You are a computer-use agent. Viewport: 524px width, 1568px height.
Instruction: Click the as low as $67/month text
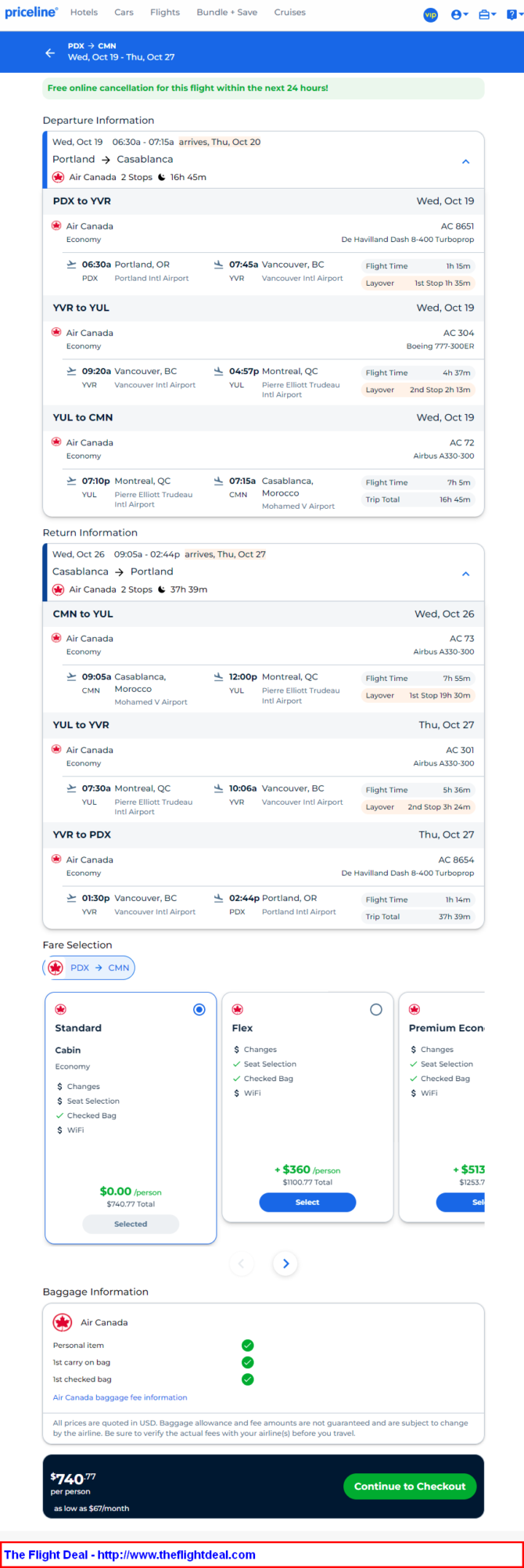92,1509
